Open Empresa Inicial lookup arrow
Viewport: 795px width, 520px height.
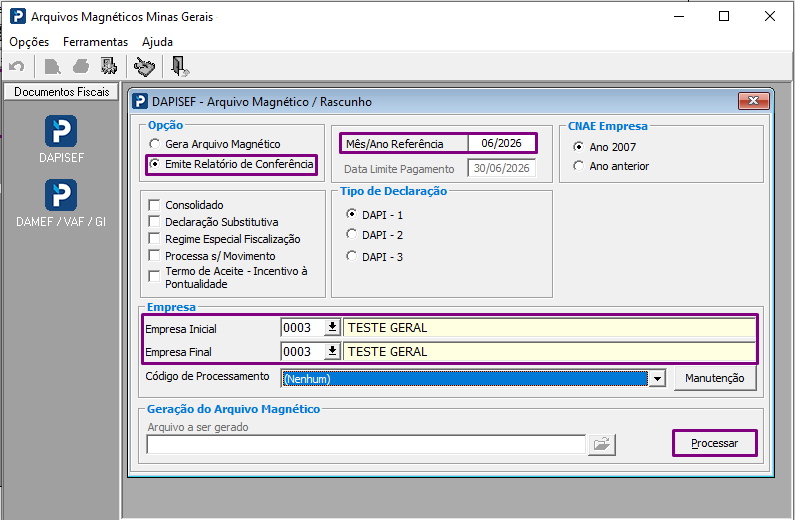(x=332, y=327)
